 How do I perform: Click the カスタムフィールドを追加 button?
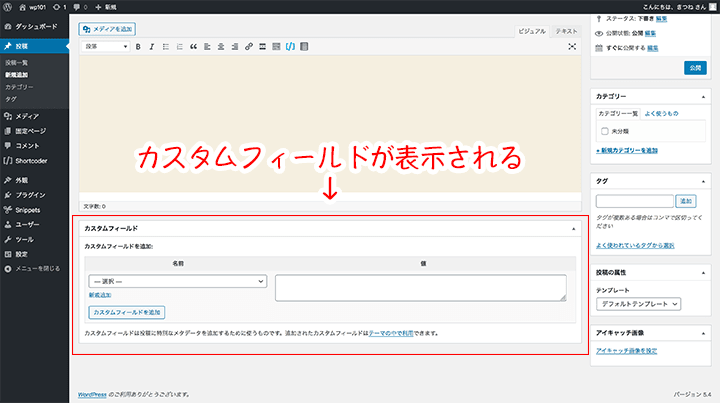tap(127, 313)
